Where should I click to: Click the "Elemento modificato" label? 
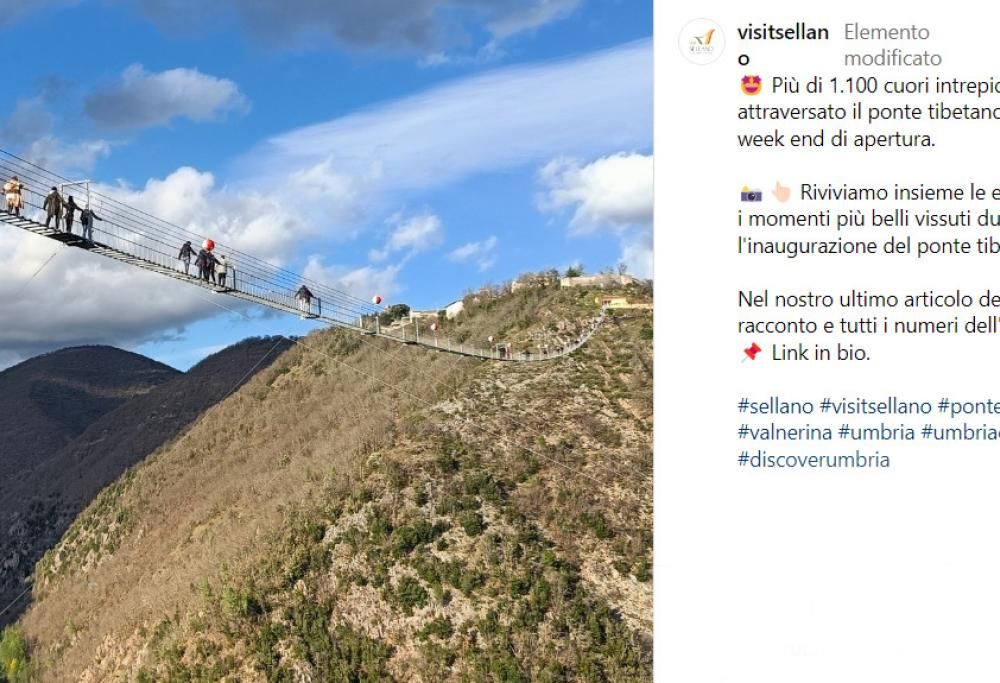[x=892, y=45]
